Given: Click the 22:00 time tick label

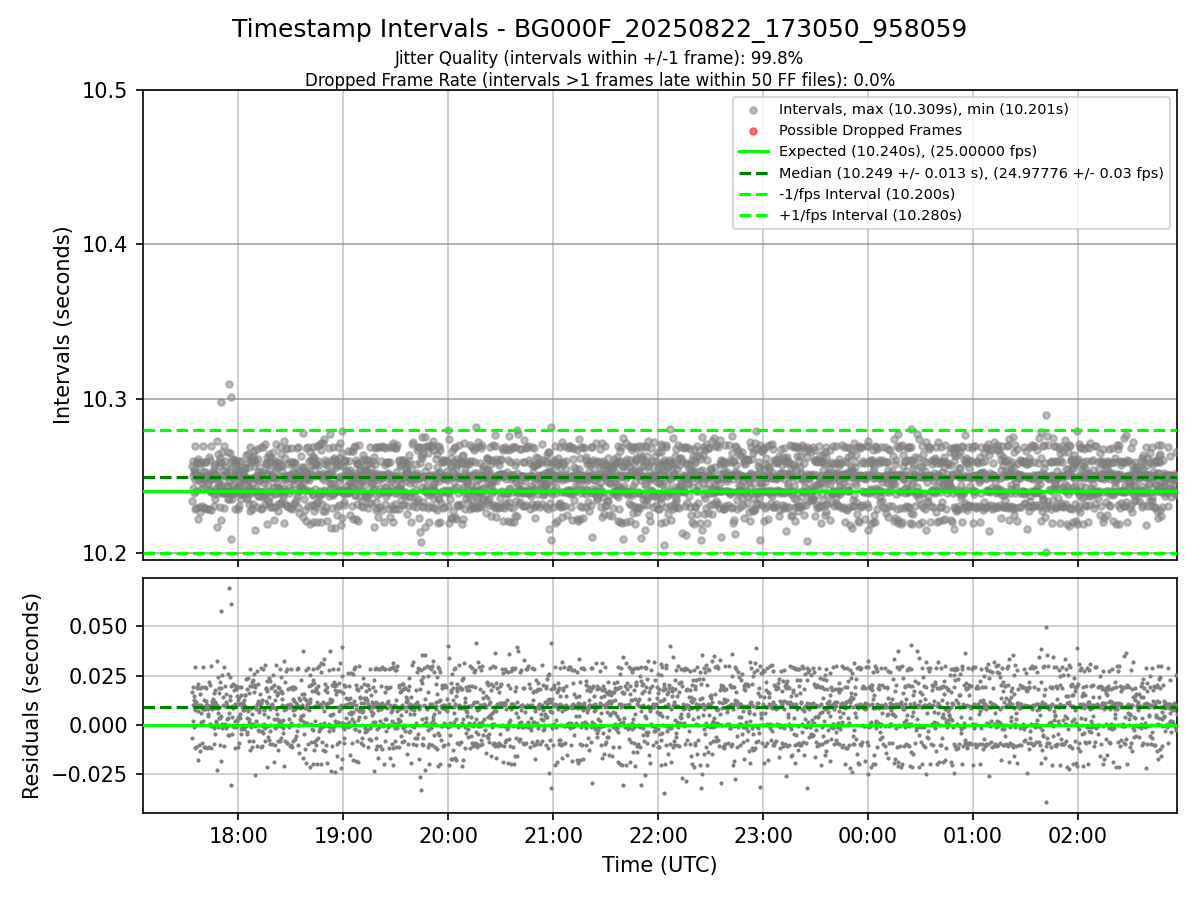Looking at the screenshot, I should [x=658, y=834].
